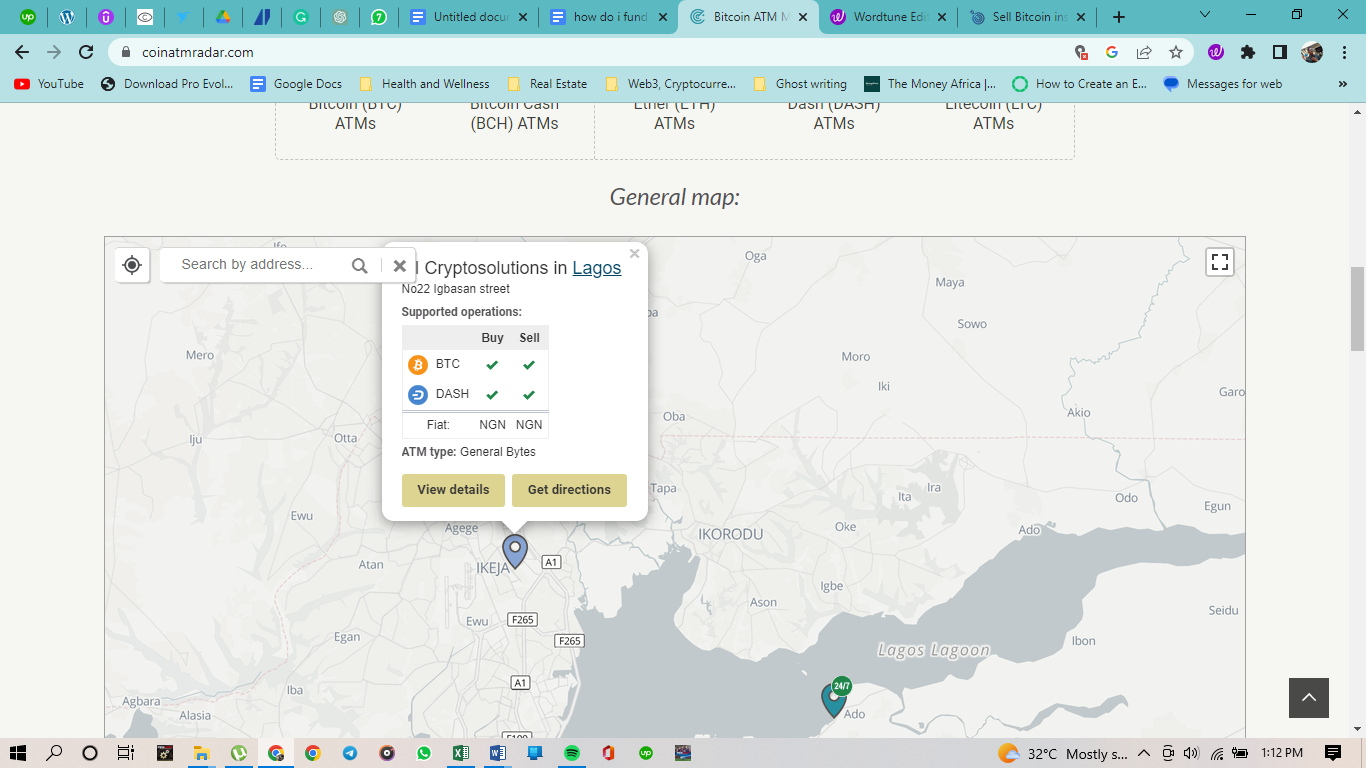Open Task View on the taskbar

point(126,753)
